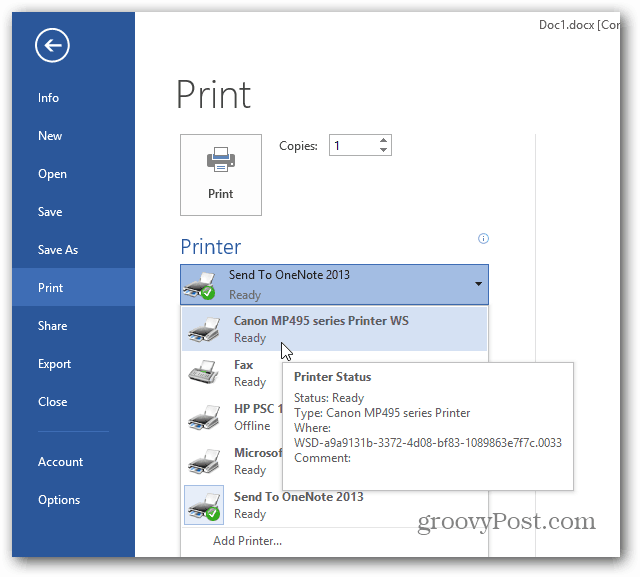Click the Microsoft printer icon

[x=204, y=461]
